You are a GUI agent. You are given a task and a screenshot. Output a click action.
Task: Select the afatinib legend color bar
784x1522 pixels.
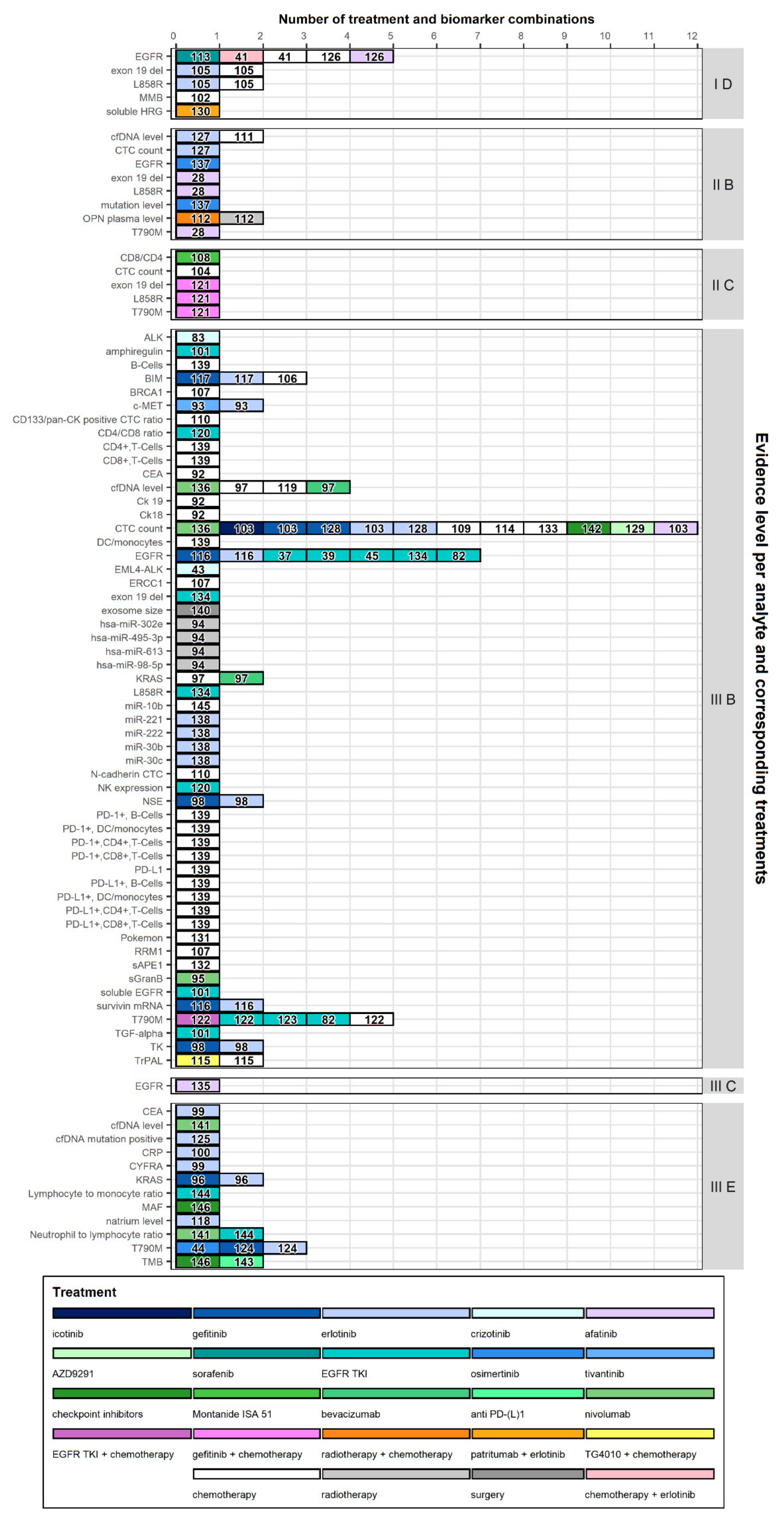coord(650,1313)
